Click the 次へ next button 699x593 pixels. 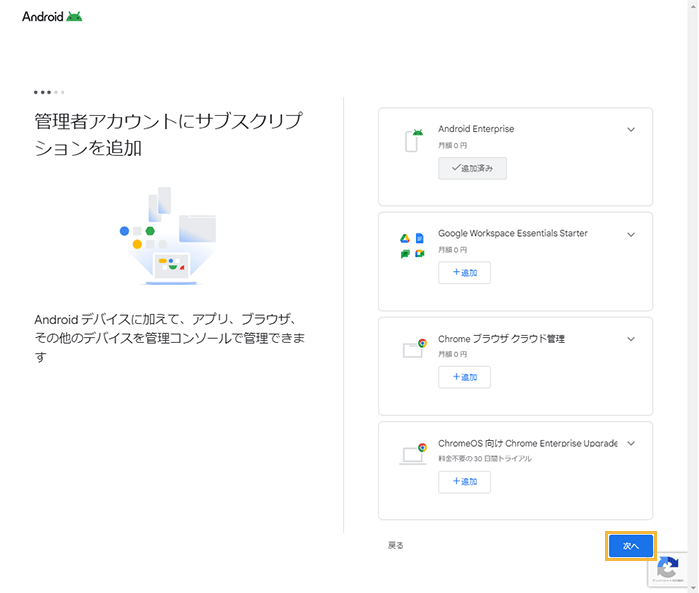630,546
